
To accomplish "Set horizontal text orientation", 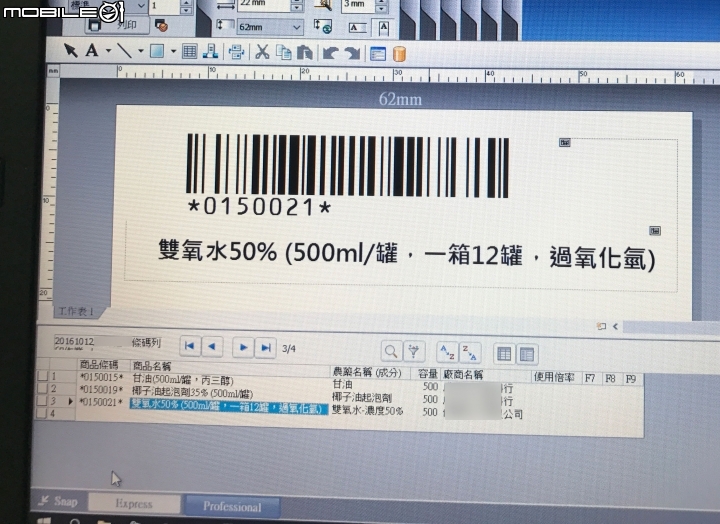I will [358, 28].
